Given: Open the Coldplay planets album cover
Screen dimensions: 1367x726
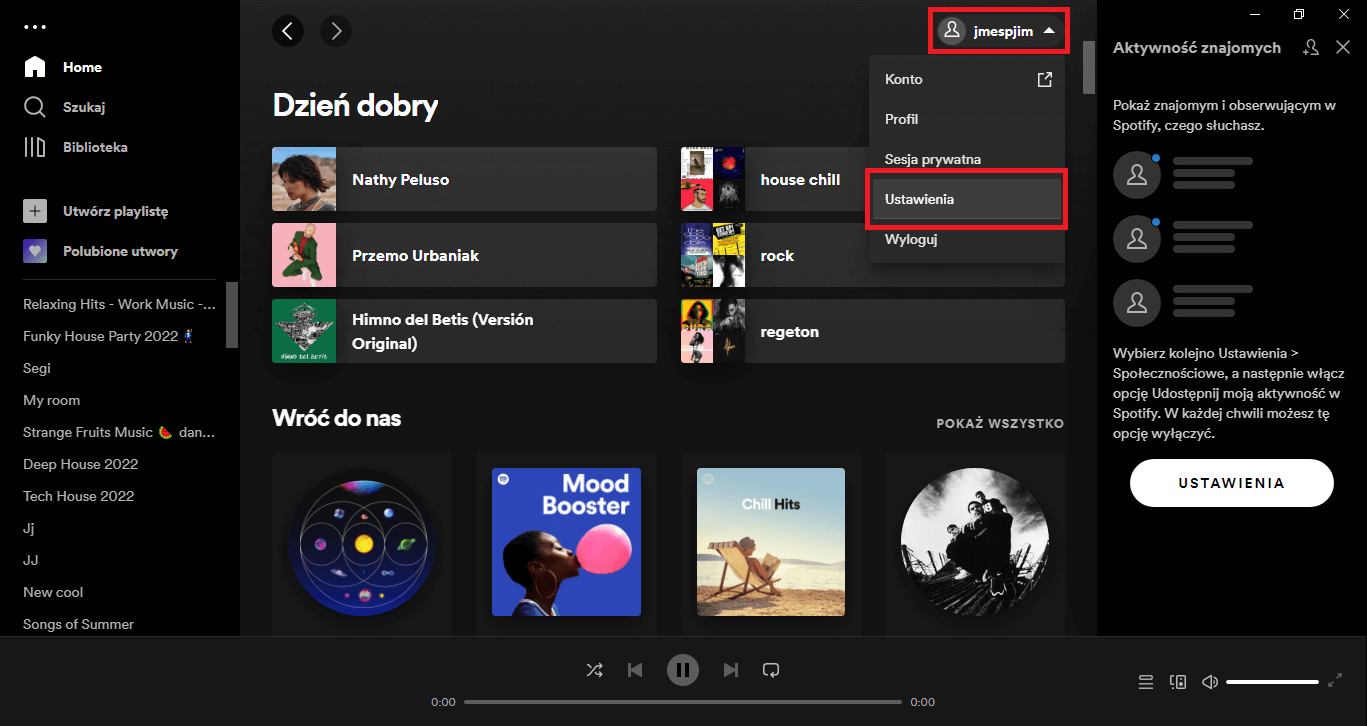Looking at the screenshot, I should [x=362, y=542].
